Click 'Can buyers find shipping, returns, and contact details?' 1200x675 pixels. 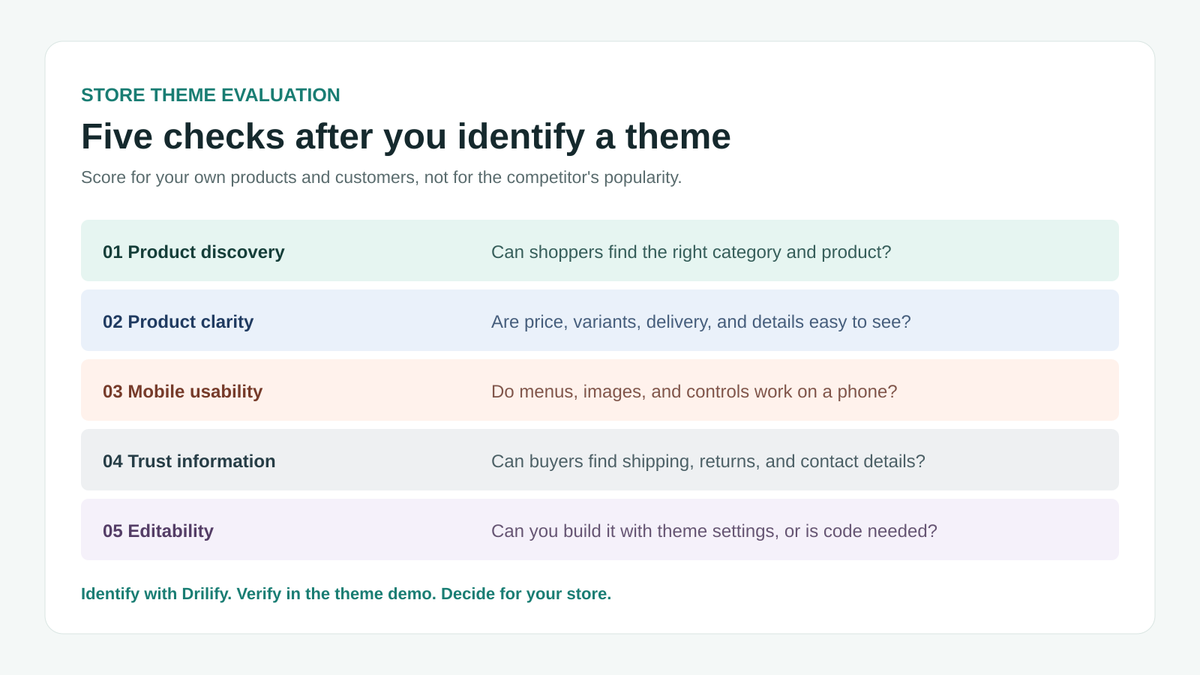point(708,461)
